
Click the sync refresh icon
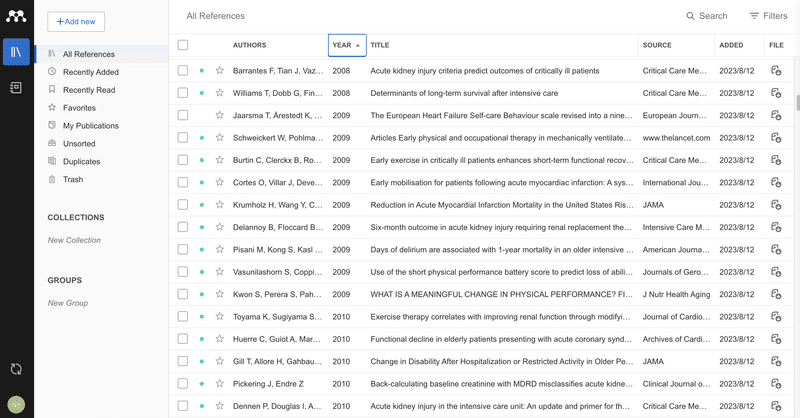[x=16, y=369]
